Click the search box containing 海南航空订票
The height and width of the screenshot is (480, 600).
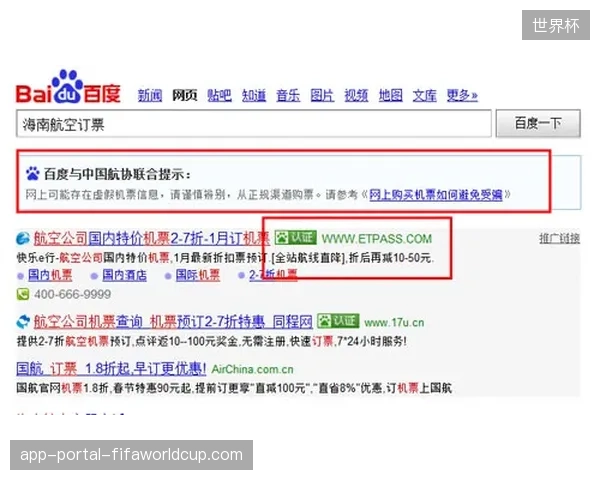click(254, 124)
